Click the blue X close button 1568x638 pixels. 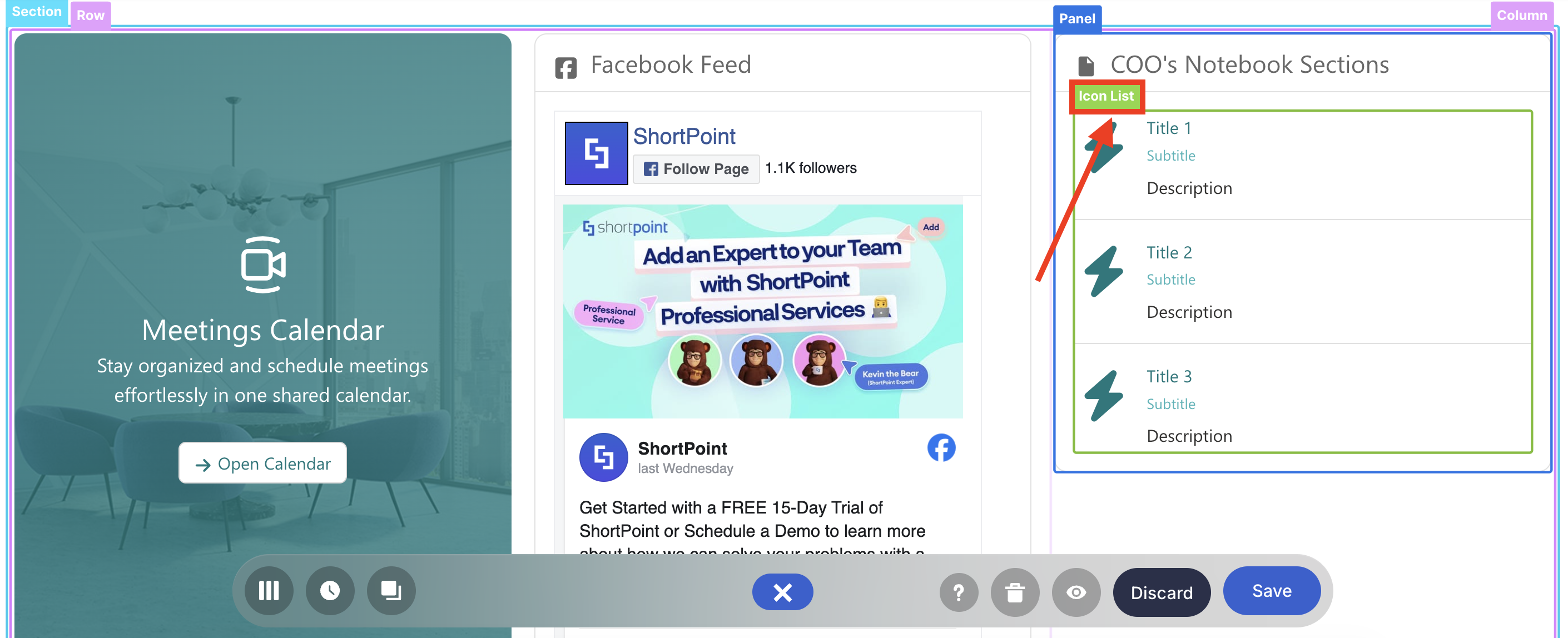coord(782,592)
